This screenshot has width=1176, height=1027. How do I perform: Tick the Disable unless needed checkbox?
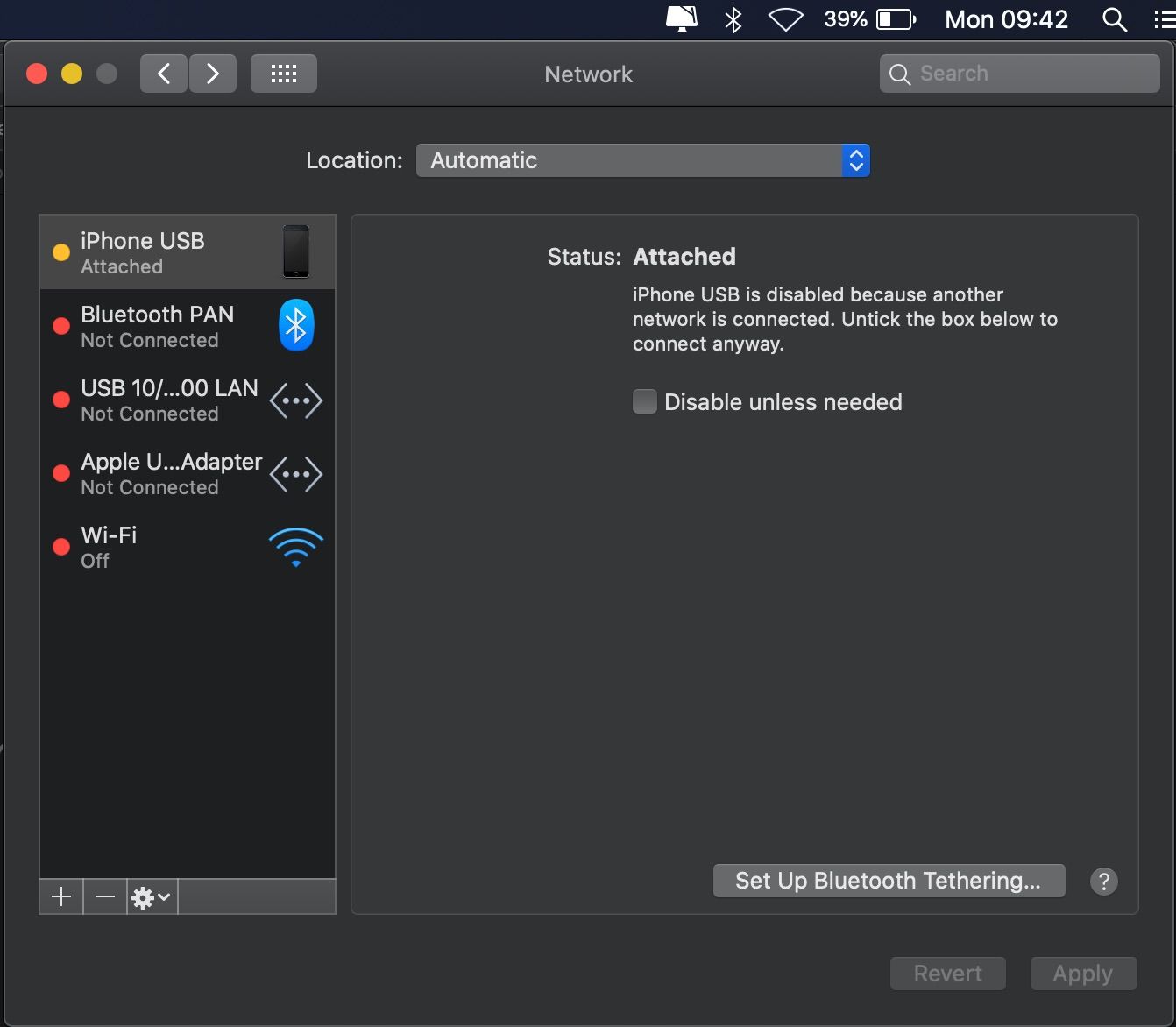(645, 401)
